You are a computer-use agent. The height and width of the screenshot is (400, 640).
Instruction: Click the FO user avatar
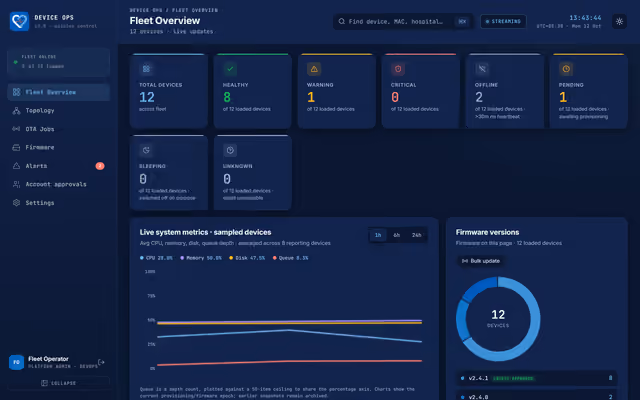pos(16,362)
